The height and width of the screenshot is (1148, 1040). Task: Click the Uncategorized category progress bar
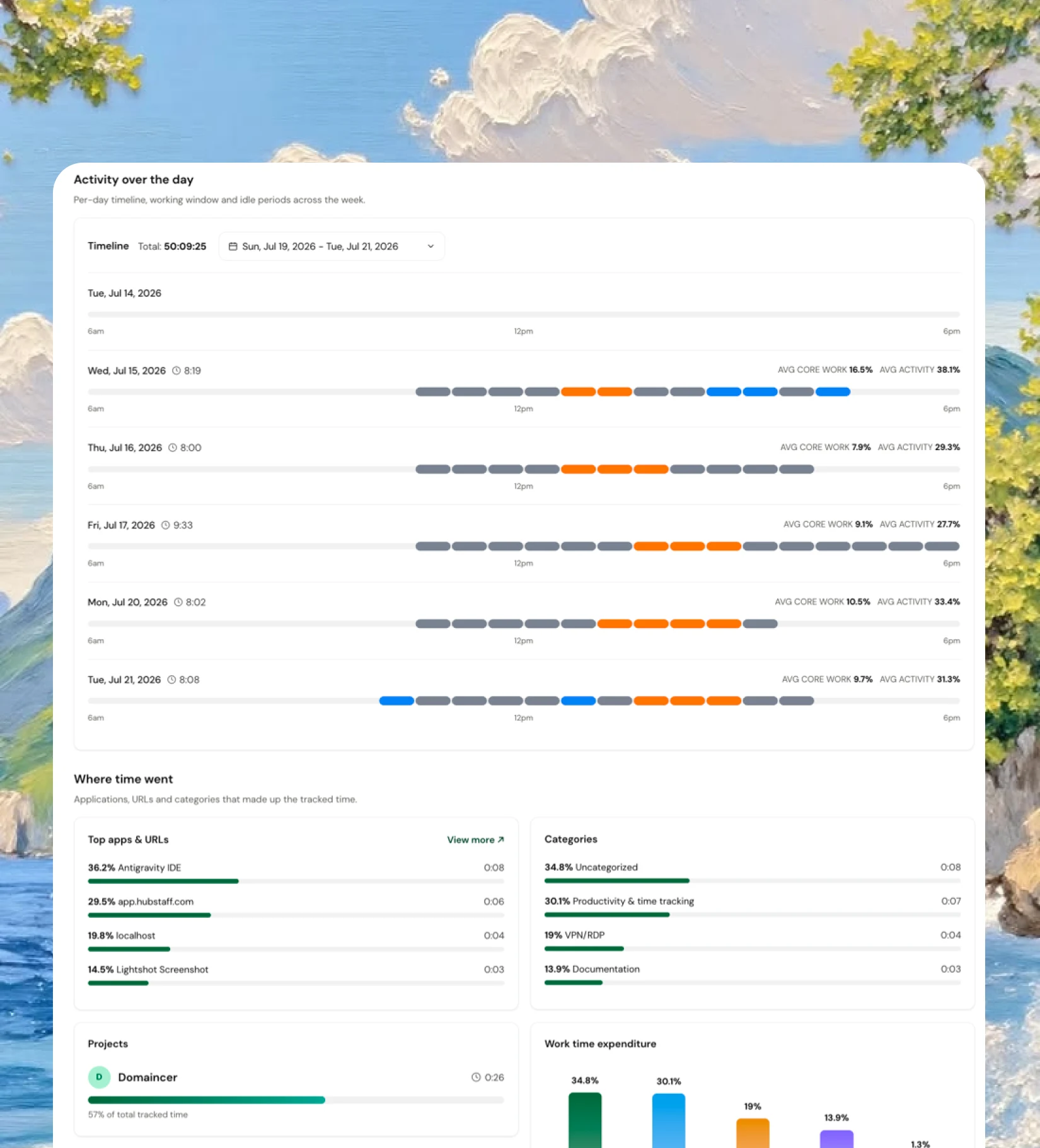click(753, 881)
